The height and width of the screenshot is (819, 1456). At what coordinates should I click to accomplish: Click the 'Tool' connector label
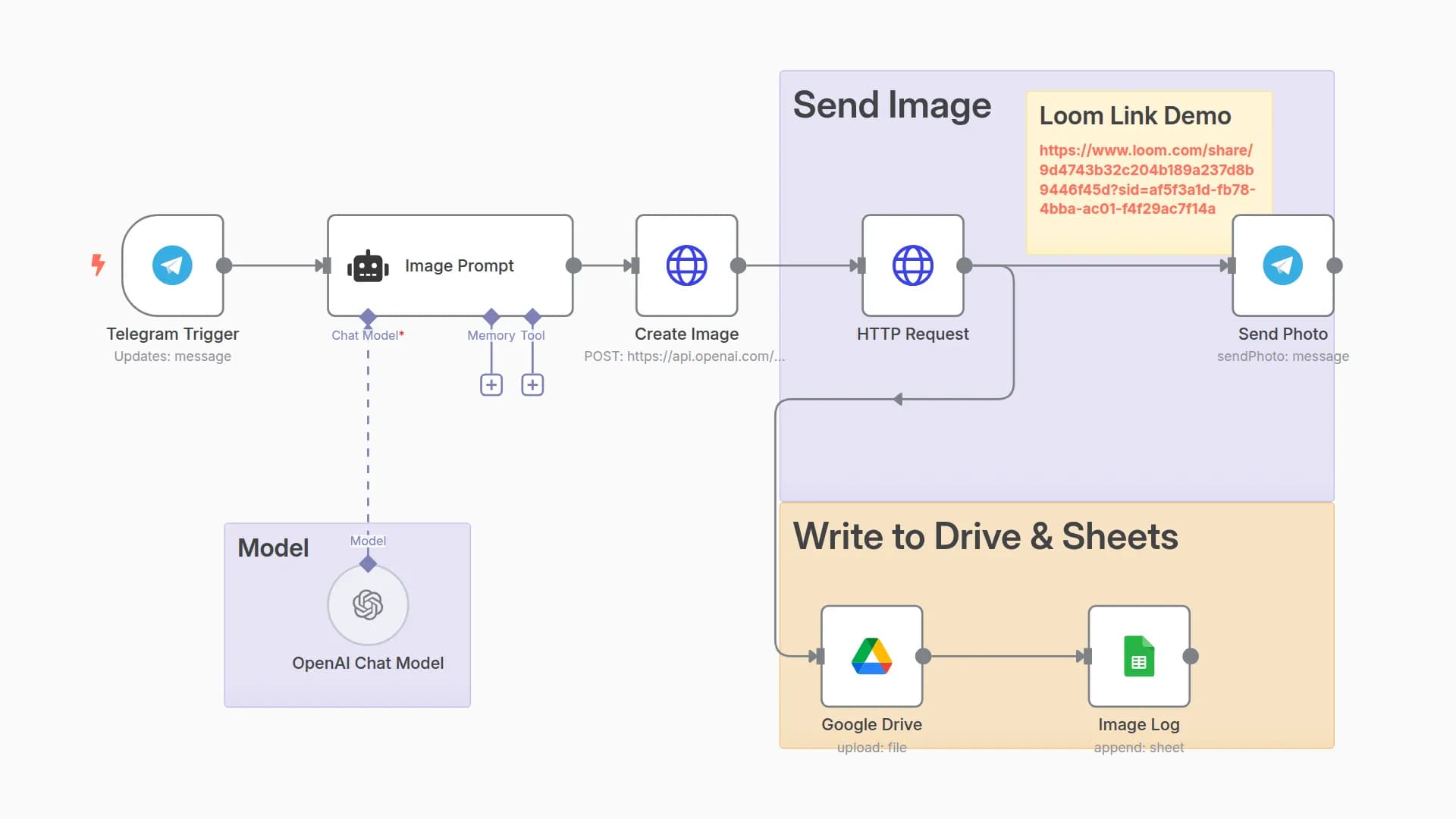532,335
